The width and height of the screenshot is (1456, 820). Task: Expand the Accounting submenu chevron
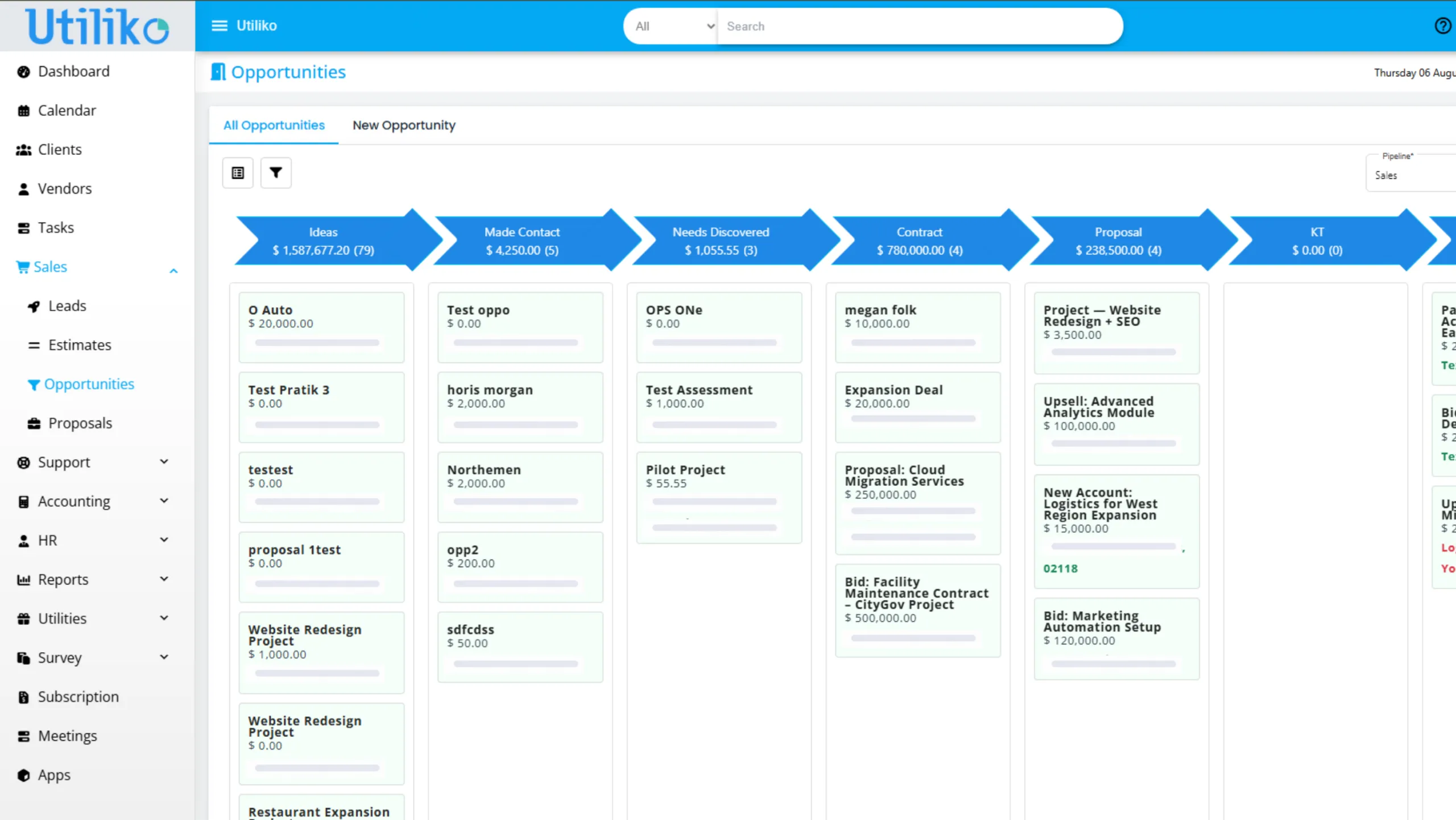coord(164,501)
